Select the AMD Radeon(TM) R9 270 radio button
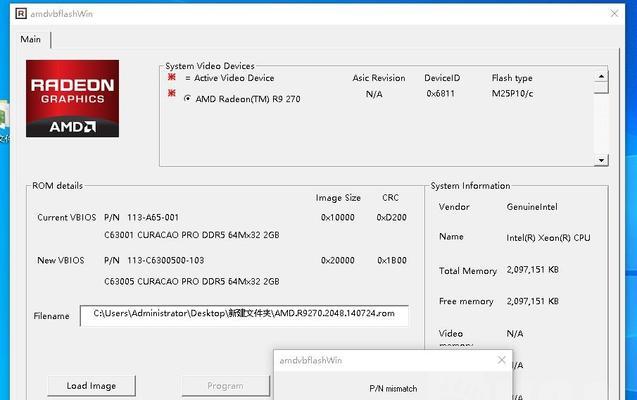Screen dimensions: 637x400 pyautogui.click(x=187, y=98)
